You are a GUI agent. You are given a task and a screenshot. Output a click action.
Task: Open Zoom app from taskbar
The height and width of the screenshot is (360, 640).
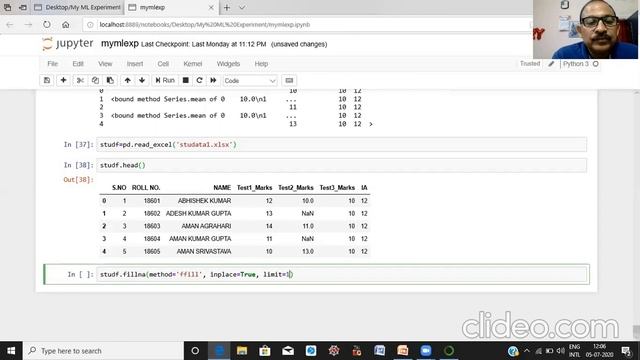click(426, 351)
